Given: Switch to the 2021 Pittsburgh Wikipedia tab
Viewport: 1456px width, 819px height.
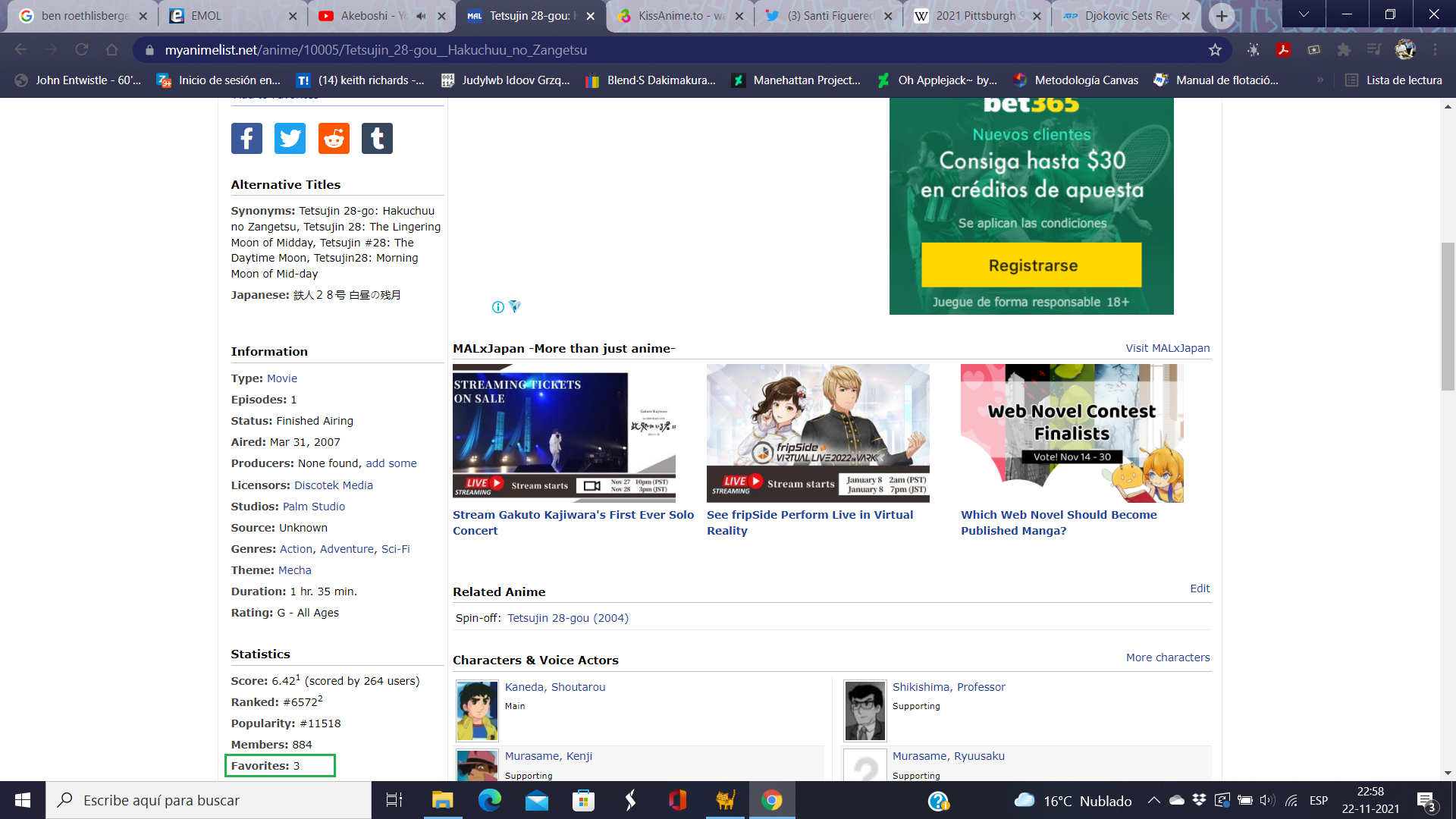Looking at the screenshot, I should (x=974, y=16).
